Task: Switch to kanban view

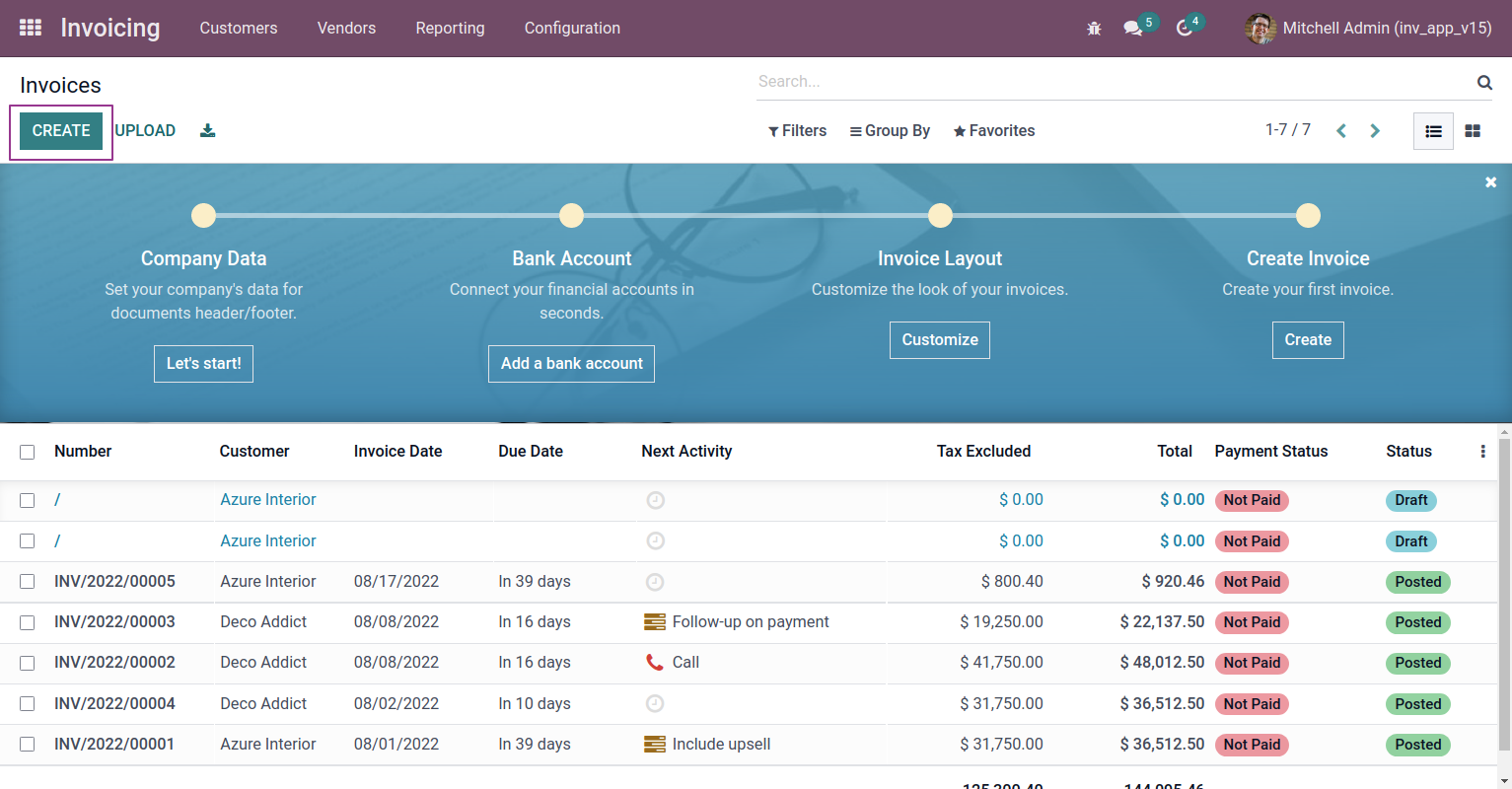Action: (1473, 131)
